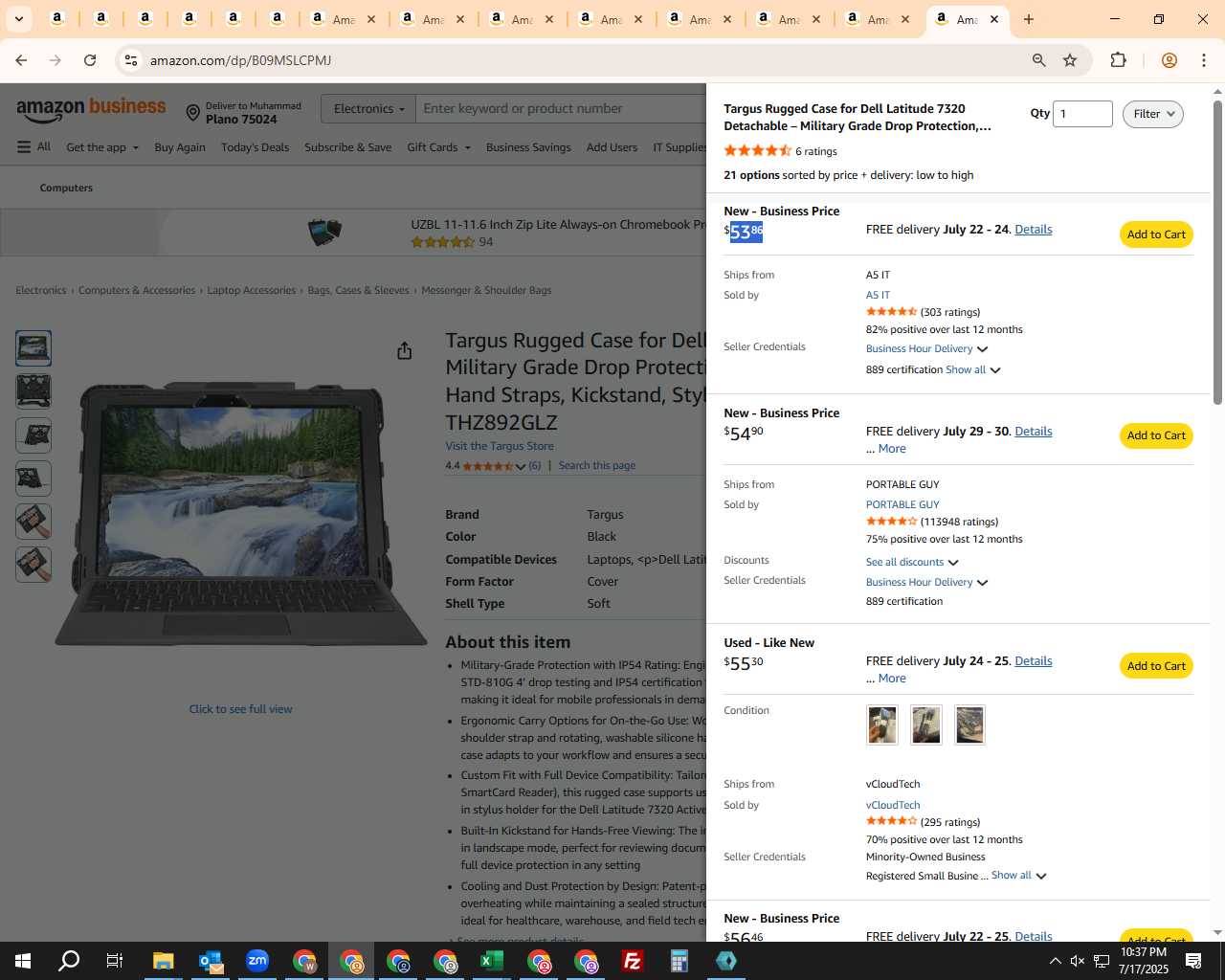Select the first product thumbnail image

click(x=33, y=348)
